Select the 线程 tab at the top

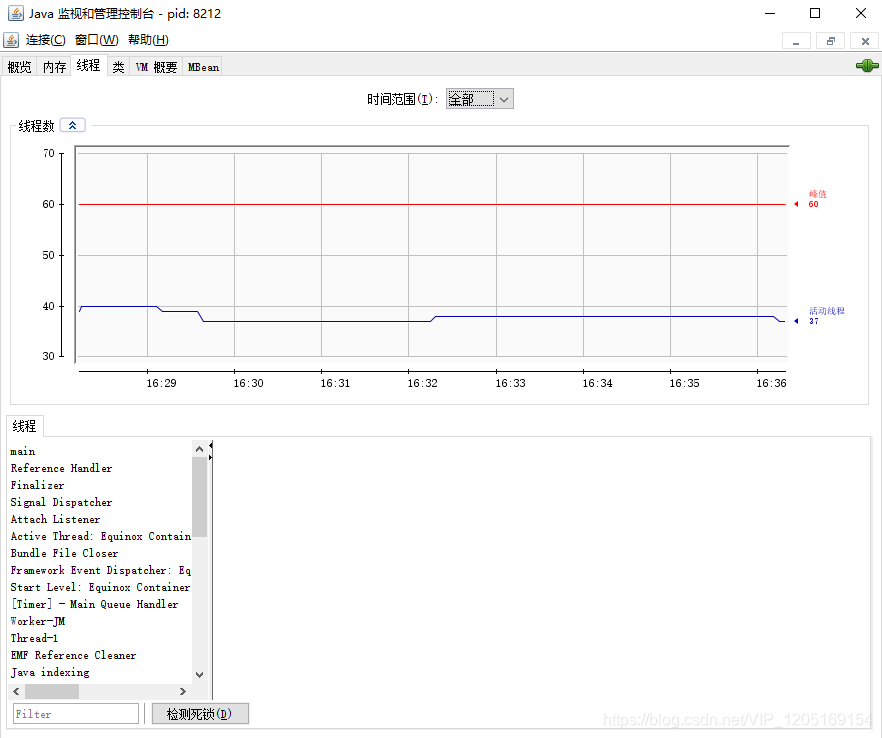click(x=88, y=65)
